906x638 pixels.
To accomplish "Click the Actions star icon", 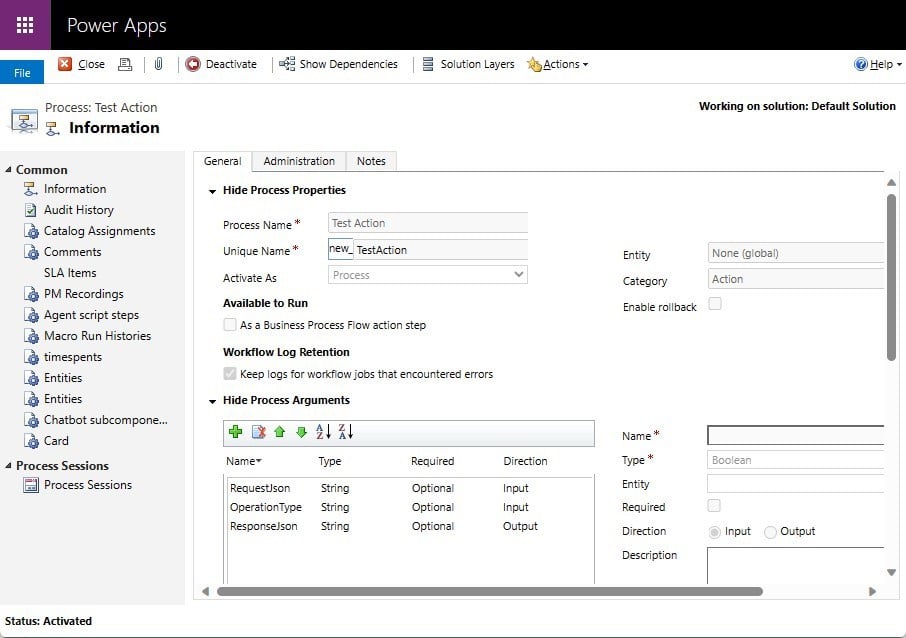I will [534, 64].
